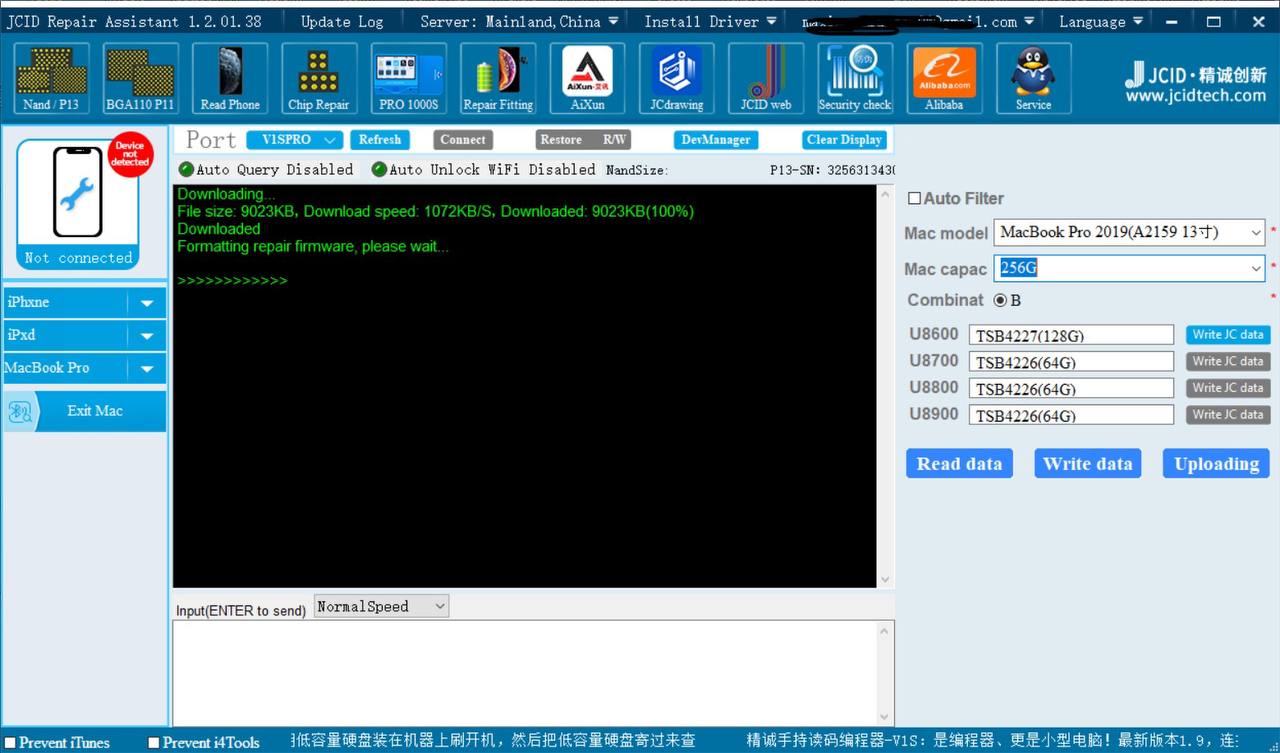The width and height of the screenshot is (1280, 753).
Task: Open the NormalSpeed dropdown
Action: pyautogui.click(x=381, y=606)
